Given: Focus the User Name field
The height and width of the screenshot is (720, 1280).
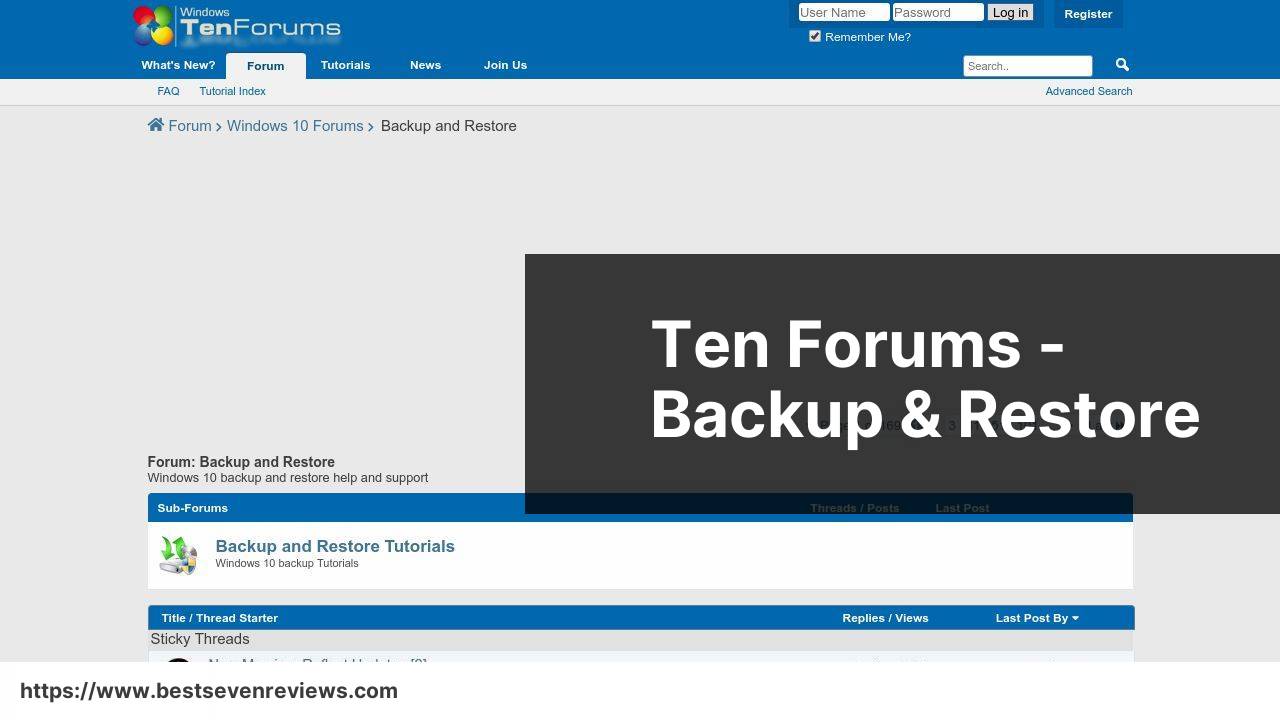Looking at the screenshot, I should click(x=844, y=12).
